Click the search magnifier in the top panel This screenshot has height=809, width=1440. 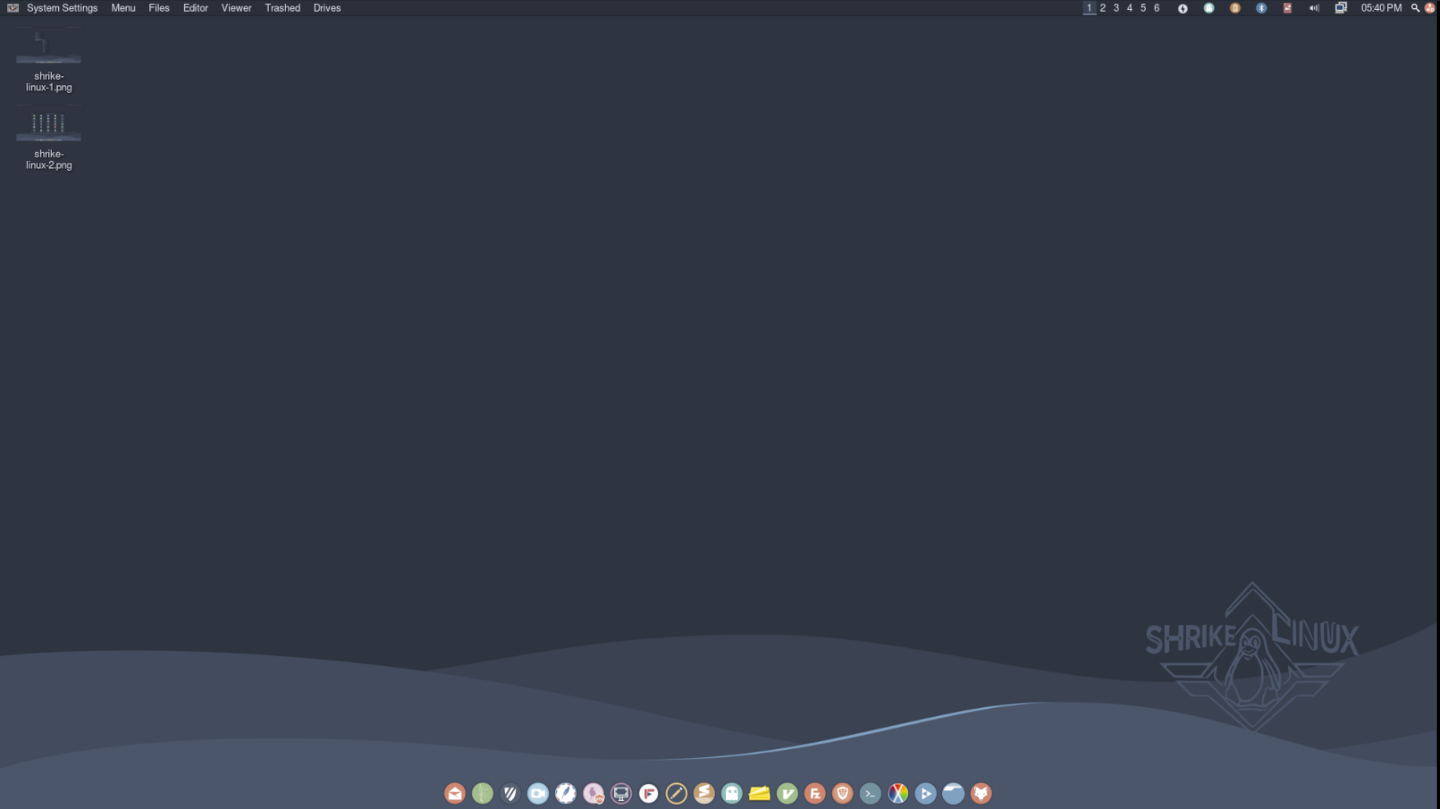(x=1415, y=8)
